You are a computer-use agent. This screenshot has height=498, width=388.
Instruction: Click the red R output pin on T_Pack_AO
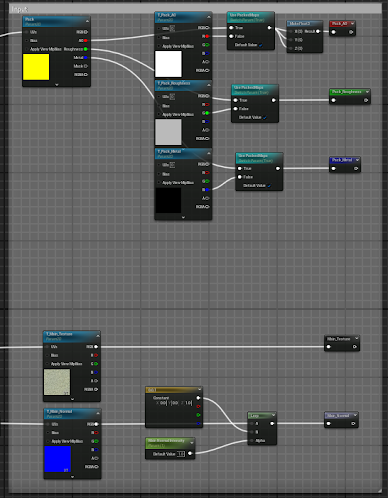(207, 36)
